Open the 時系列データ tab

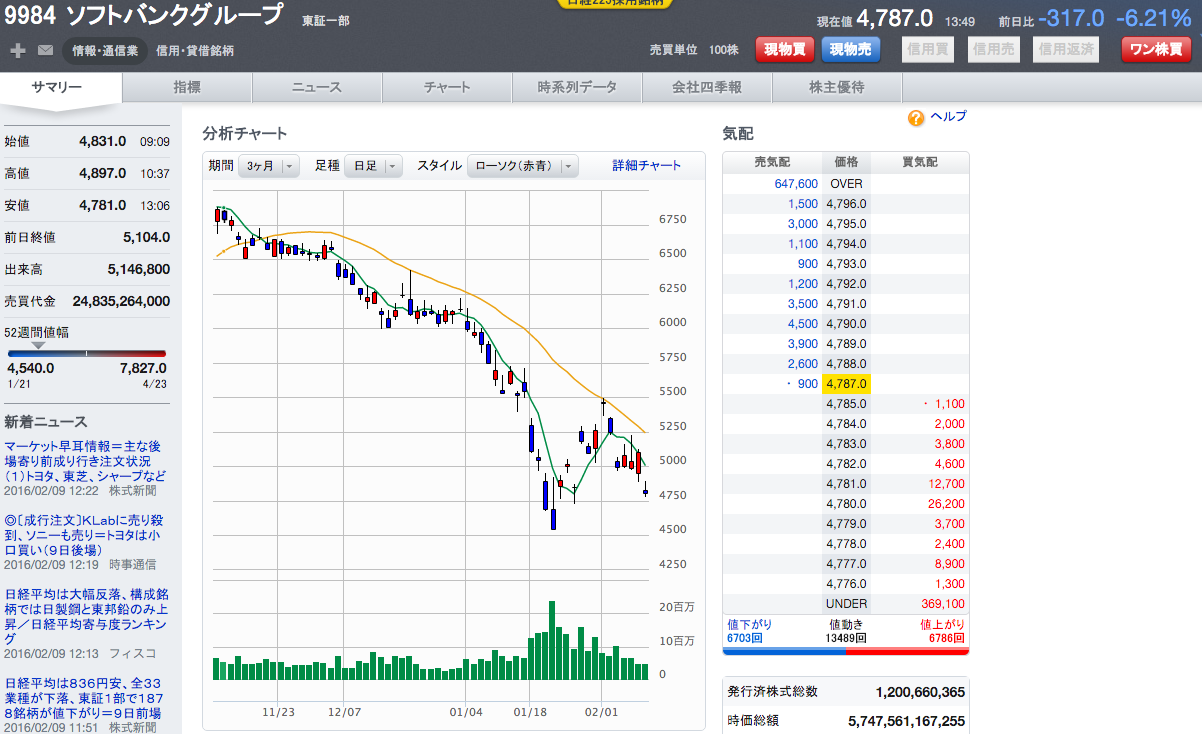pos(577,87)
